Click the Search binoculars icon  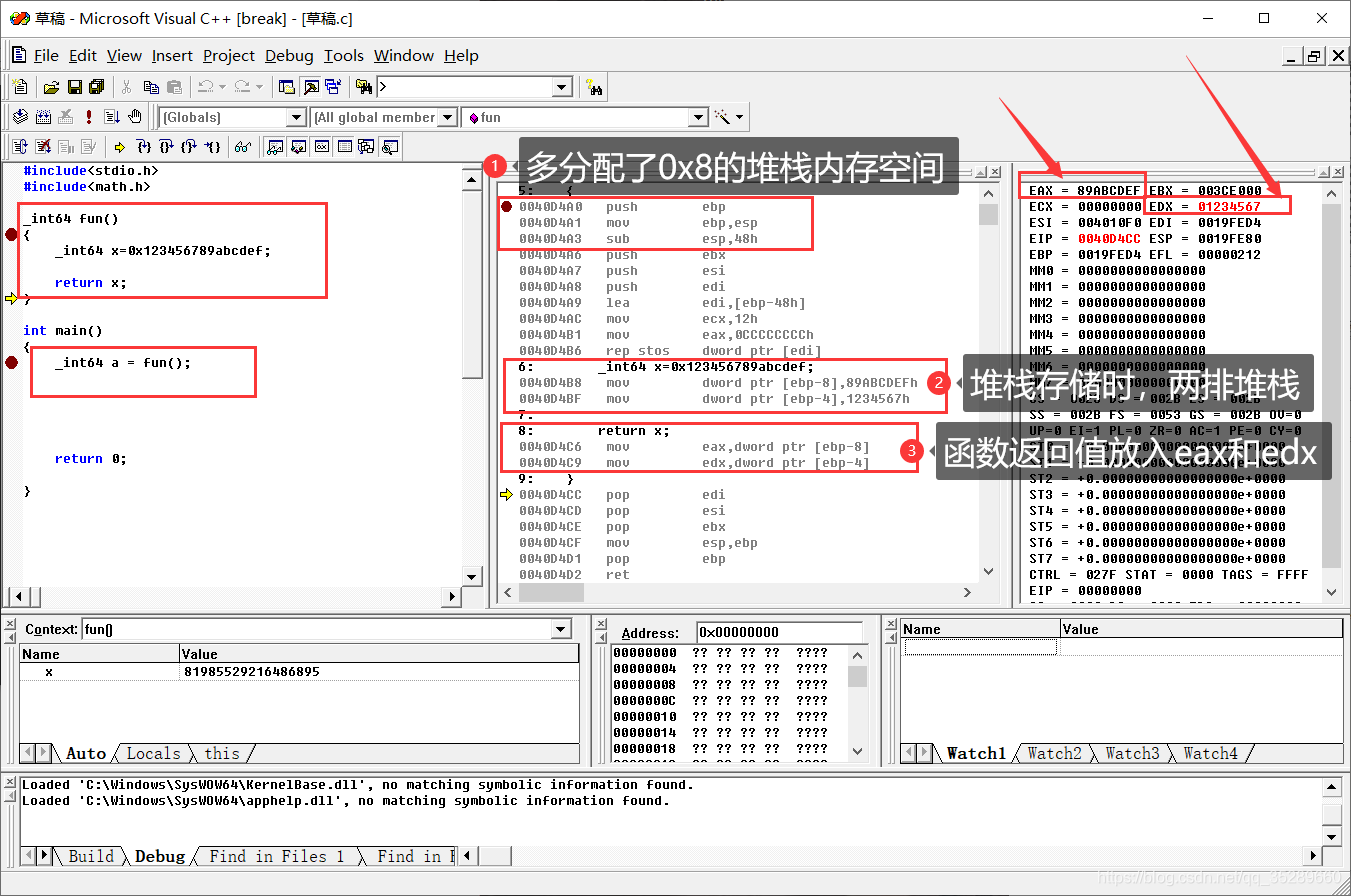click(x=594, y=87)
